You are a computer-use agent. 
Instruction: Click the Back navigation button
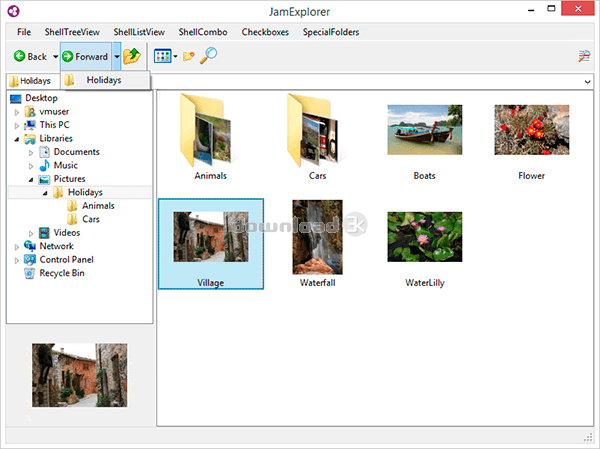pyautogui.click(x=30, y=57)
